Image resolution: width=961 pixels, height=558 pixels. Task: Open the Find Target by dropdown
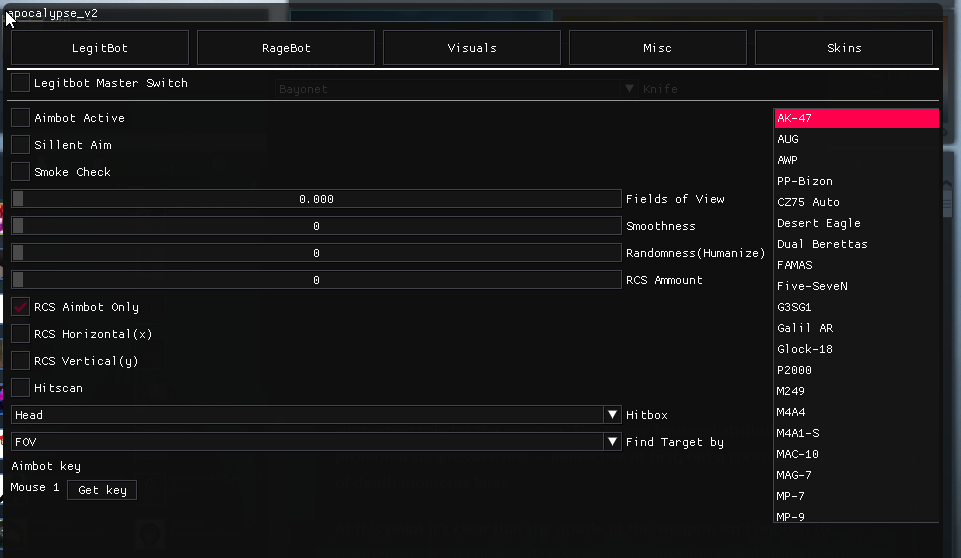613,442
